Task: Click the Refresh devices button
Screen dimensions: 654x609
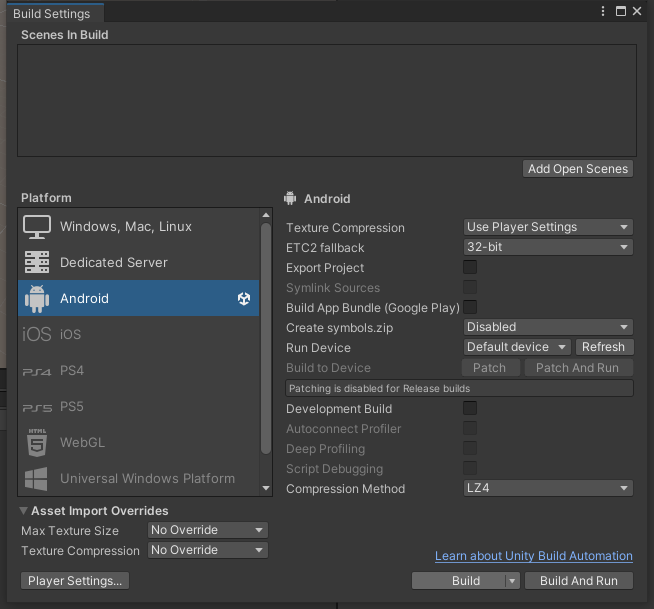Action: pos(604,347)
